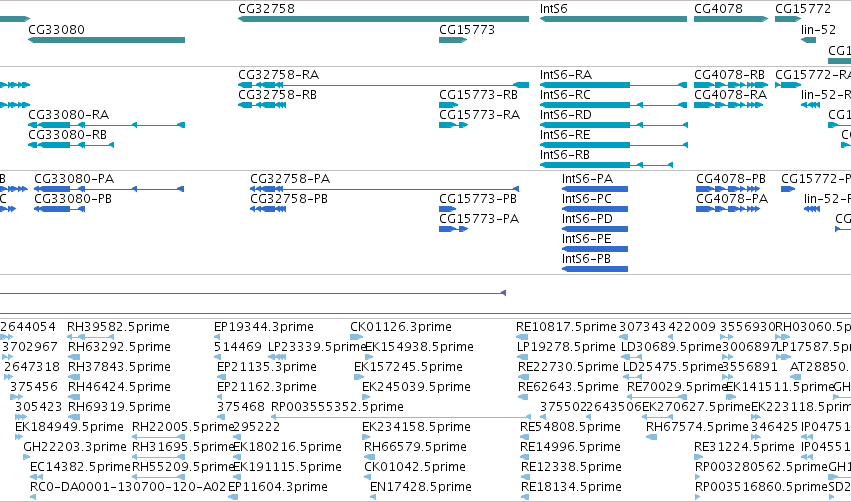Open EST EP11604.3prime
The height and width of the screenshot is (502, 851).
tap(278, 487)
